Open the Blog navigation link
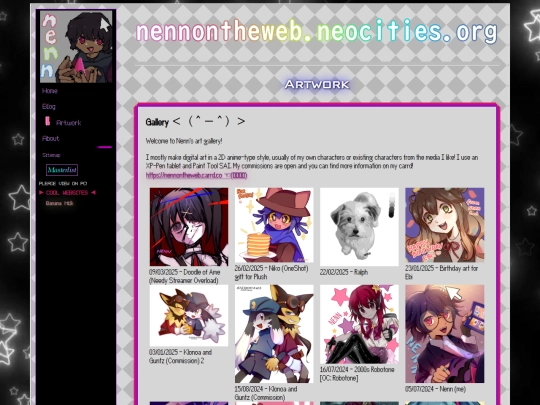 [49, 106]
